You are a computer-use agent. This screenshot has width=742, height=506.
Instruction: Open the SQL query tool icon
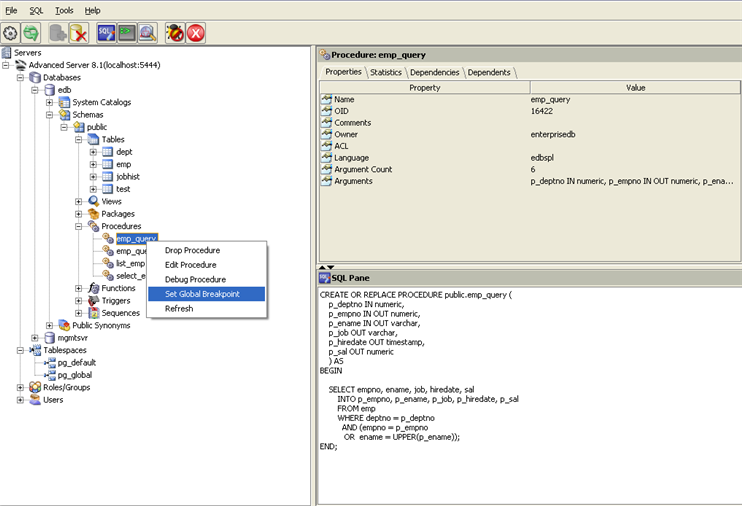pyautogui.click(x=106, y=33)
